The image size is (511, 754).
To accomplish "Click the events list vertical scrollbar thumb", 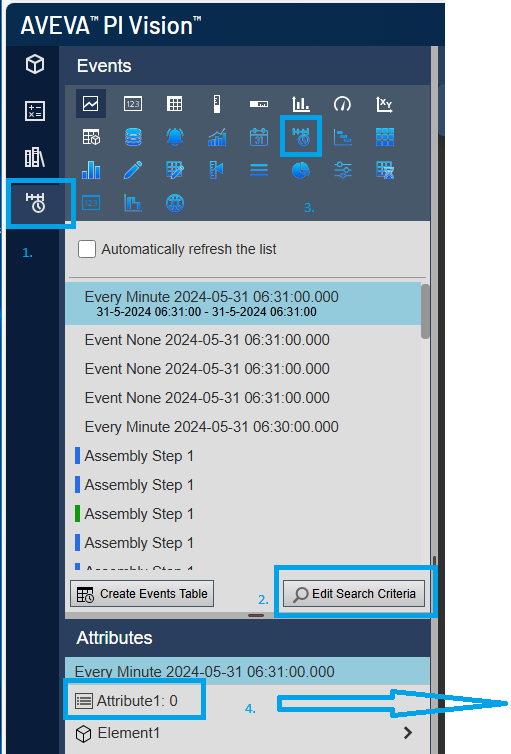I will (x=425, y=312).
